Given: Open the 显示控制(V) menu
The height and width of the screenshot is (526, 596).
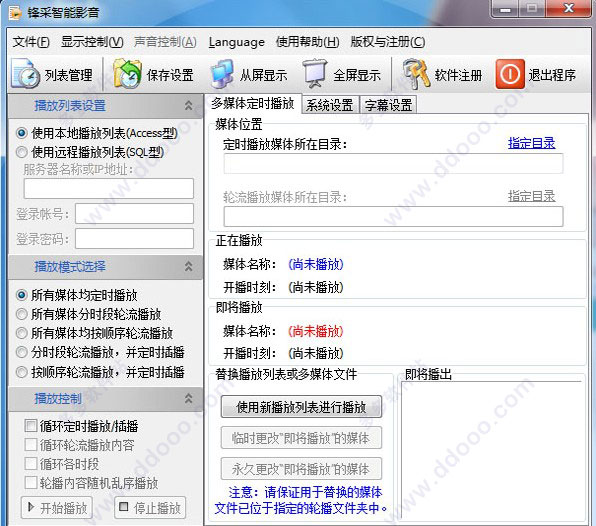Looking at the screenshot, I should point(92,42).
